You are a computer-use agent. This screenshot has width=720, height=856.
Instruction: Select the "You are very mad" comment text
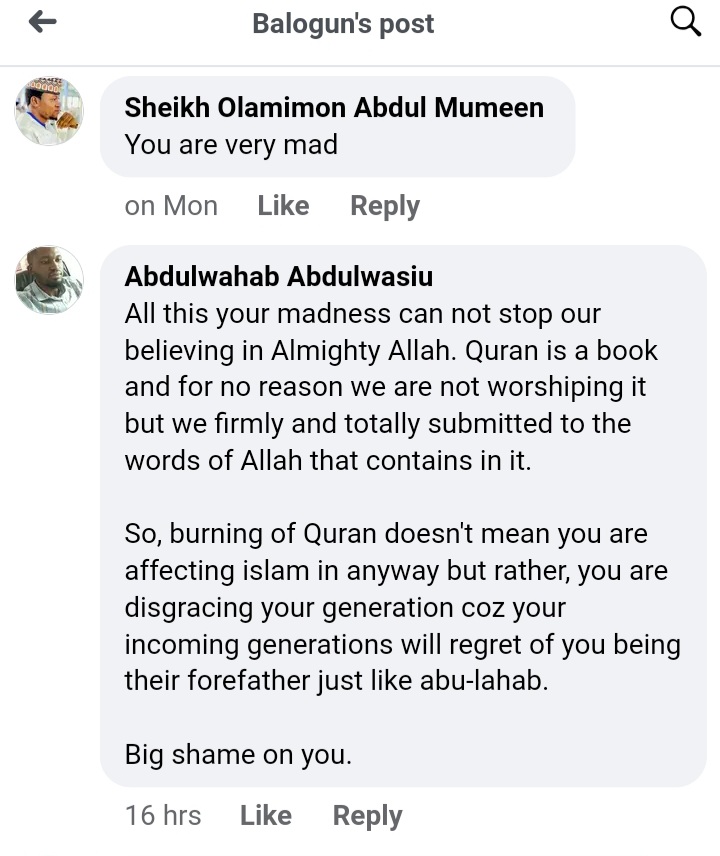231,145
